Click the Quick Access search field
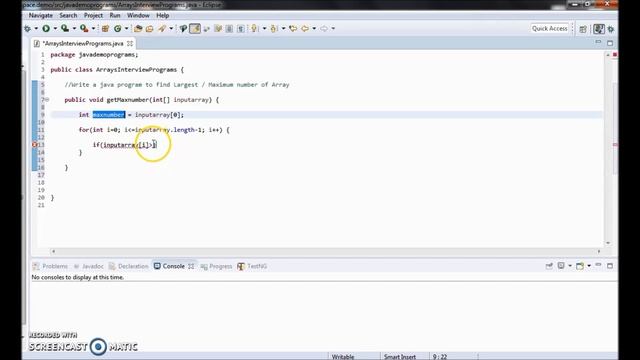This screenshot has width=640, height=360. pos(549,29)
